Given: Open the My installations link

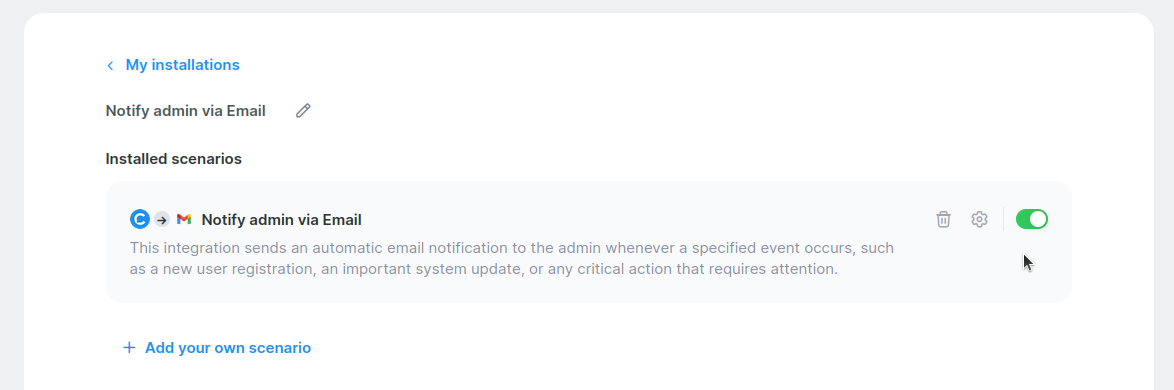Looking at the screenshot, I should 183,65.
